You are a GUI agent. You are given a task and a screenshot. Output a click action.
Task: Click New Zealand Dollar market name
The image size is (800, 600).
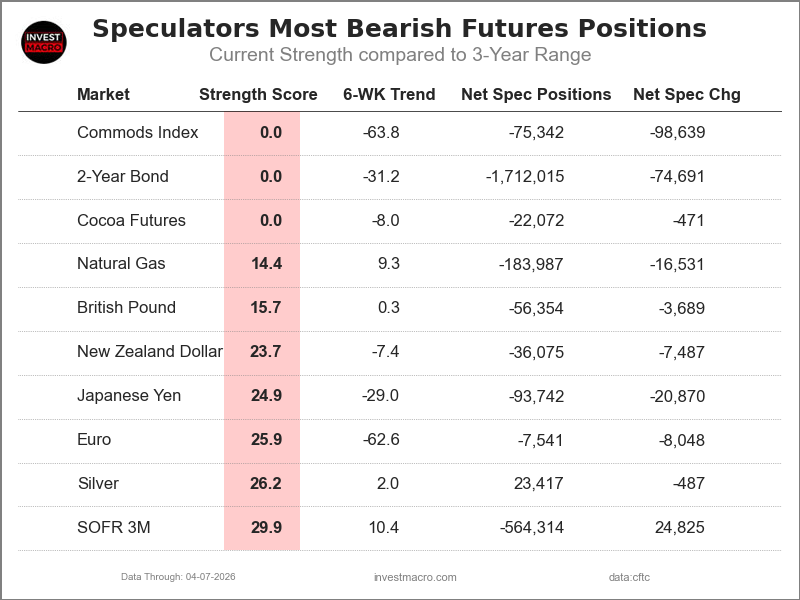click(150, 352)
